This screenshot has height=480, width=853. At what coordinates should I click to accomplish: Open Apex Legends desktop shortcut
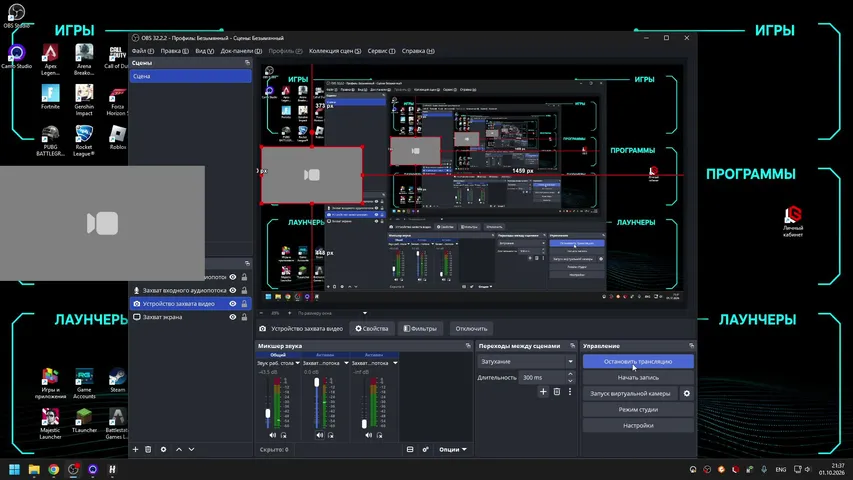pyautogui.click(x=50, y=60)
